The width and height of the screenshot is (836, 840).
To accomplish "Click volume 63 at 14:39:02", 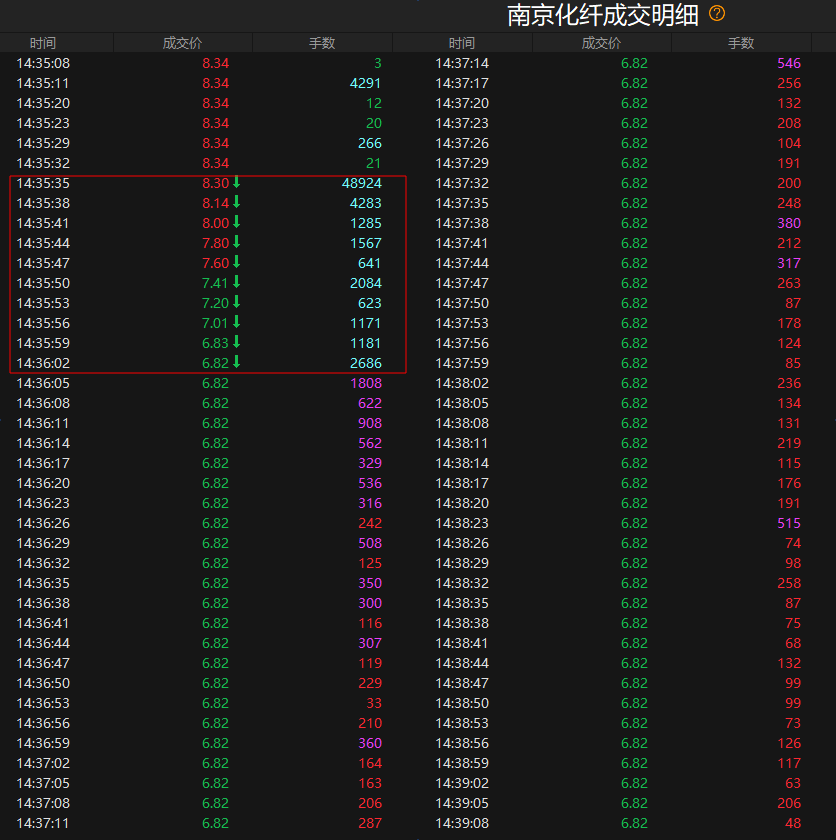I will pyautogui.click(x=793, y=783).
